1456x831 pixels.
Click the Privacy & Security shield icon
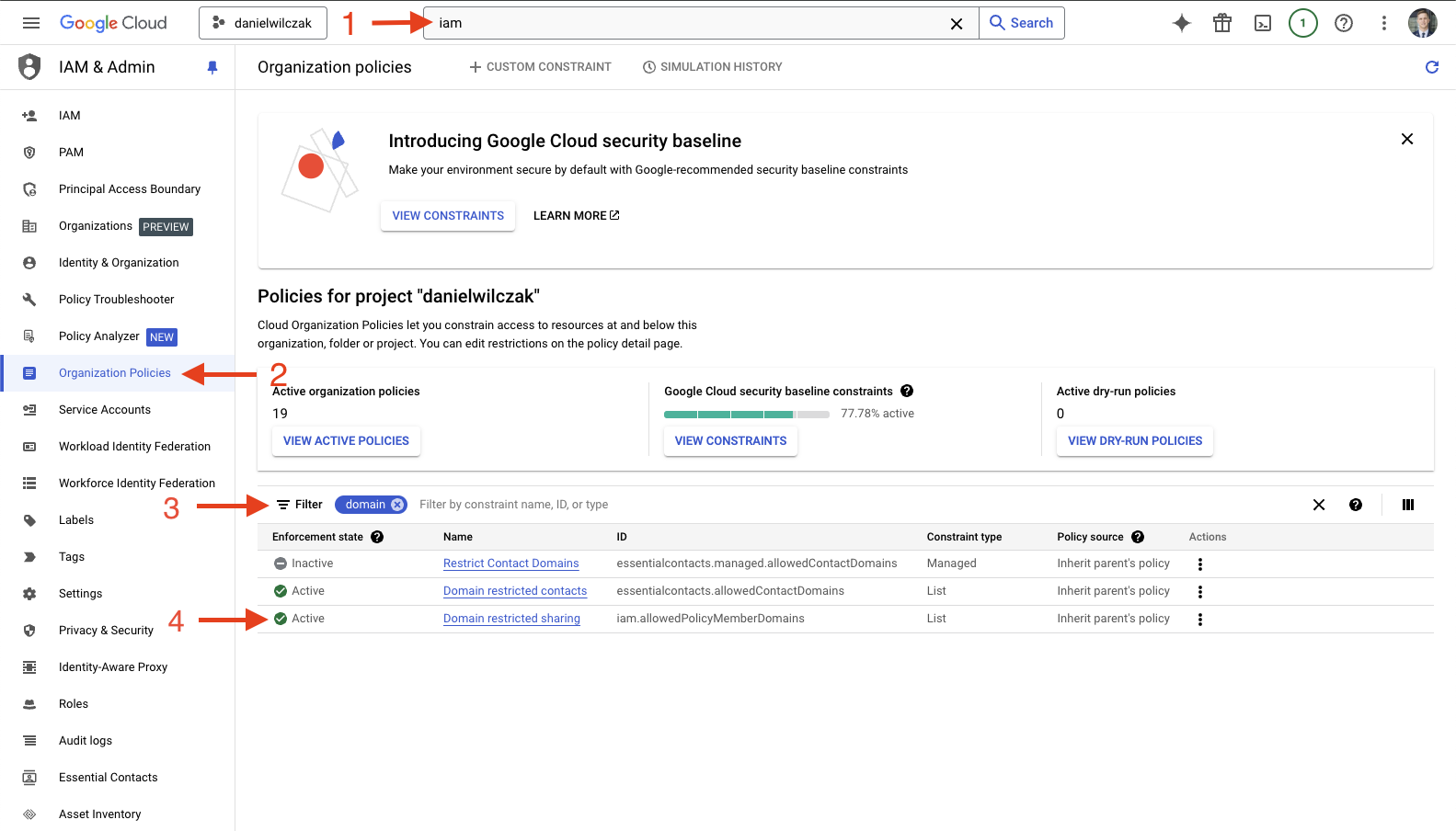(29, 631)
